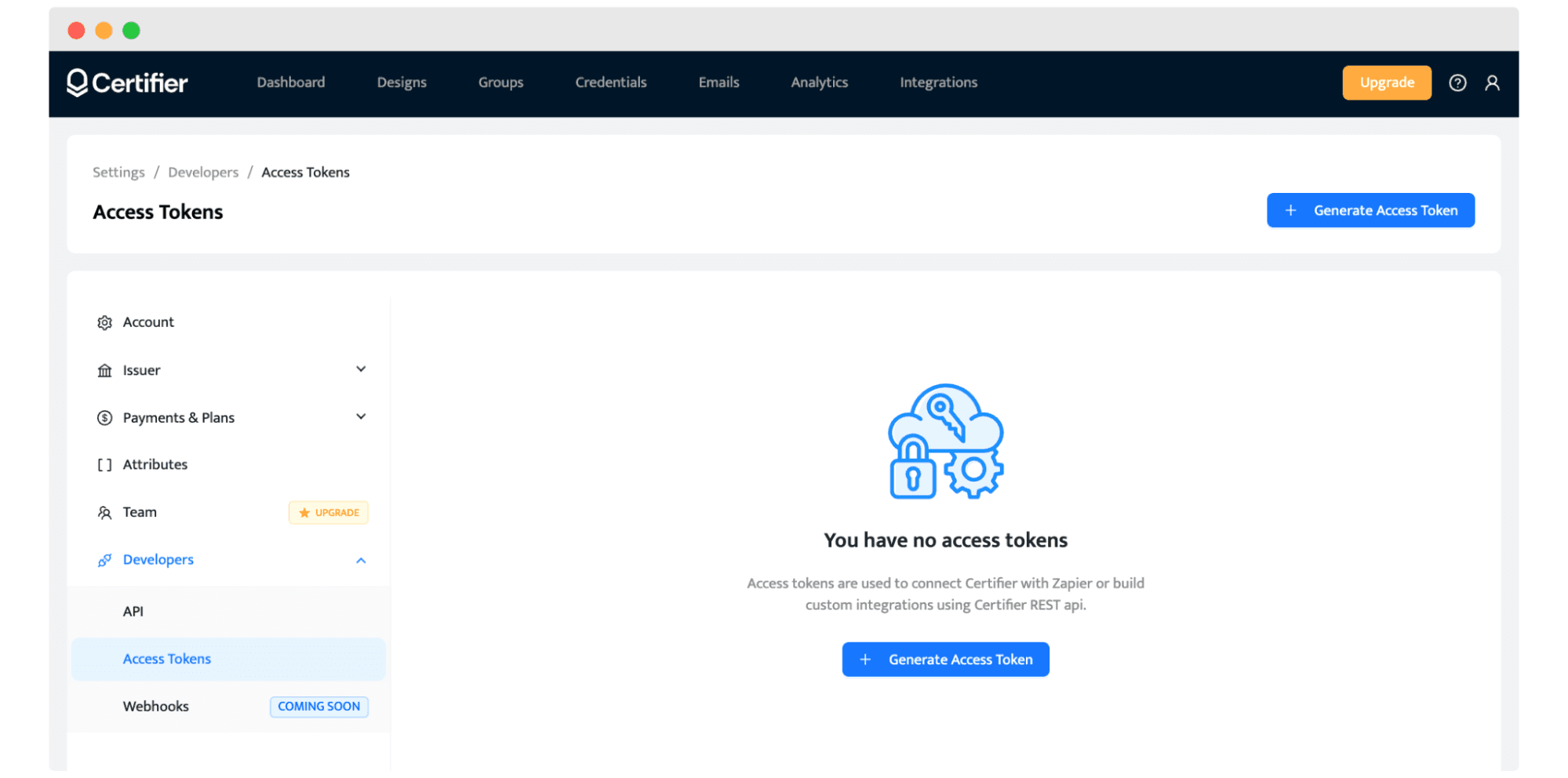Select Webhooks in sidebar
1568x778 pixels.
click(x=155, y=707)
